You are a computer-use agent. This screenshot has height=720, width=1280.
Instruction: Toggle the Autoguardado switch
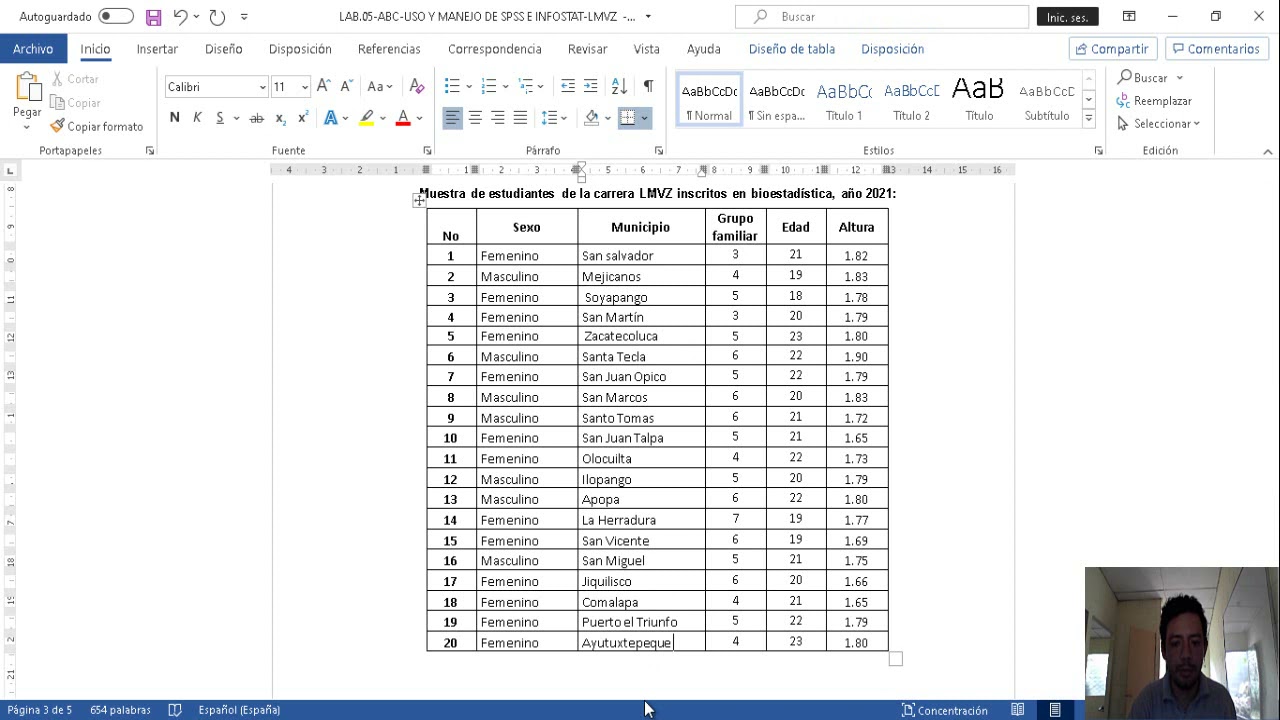116,17
